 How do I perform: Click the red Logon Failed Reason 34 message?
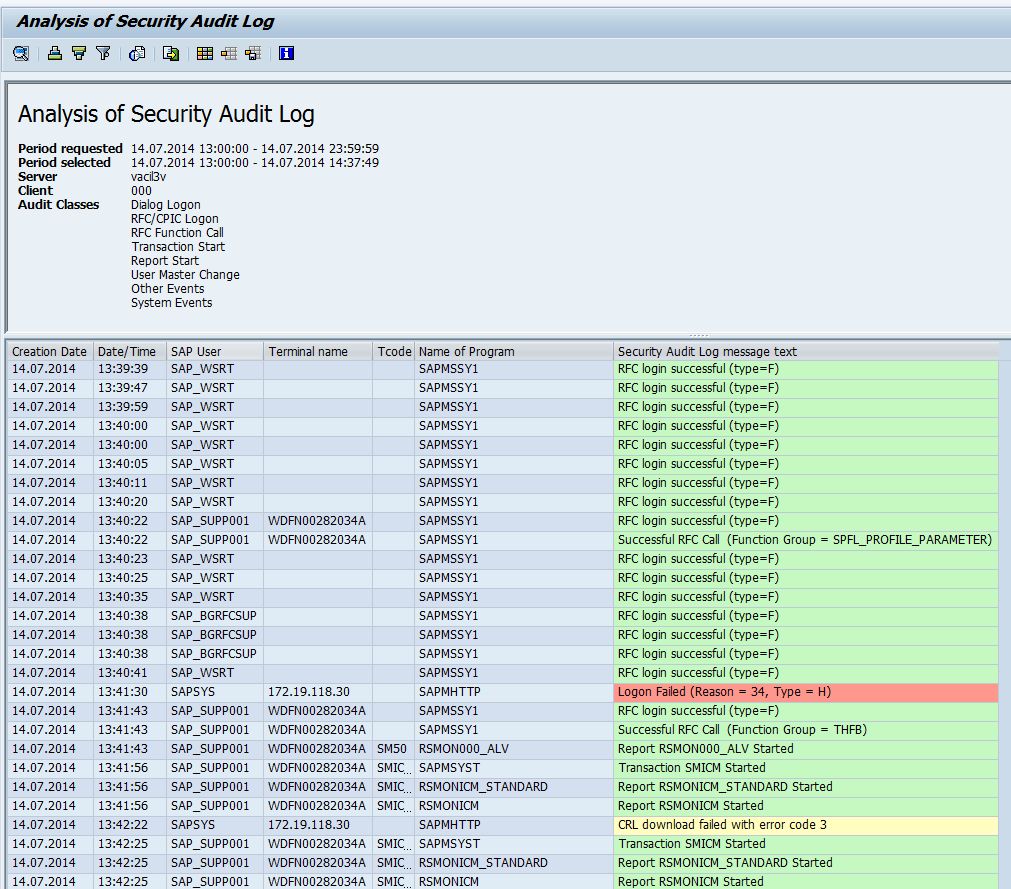tap(806, 692)
